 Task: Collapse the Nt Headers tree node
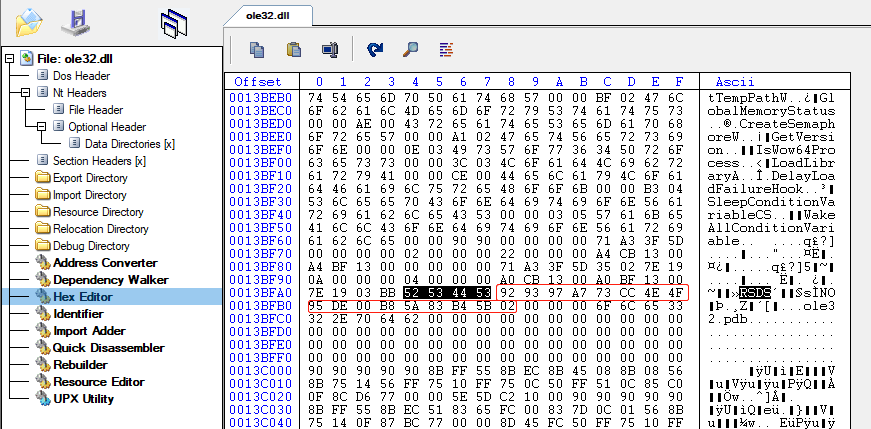(25, 93)
